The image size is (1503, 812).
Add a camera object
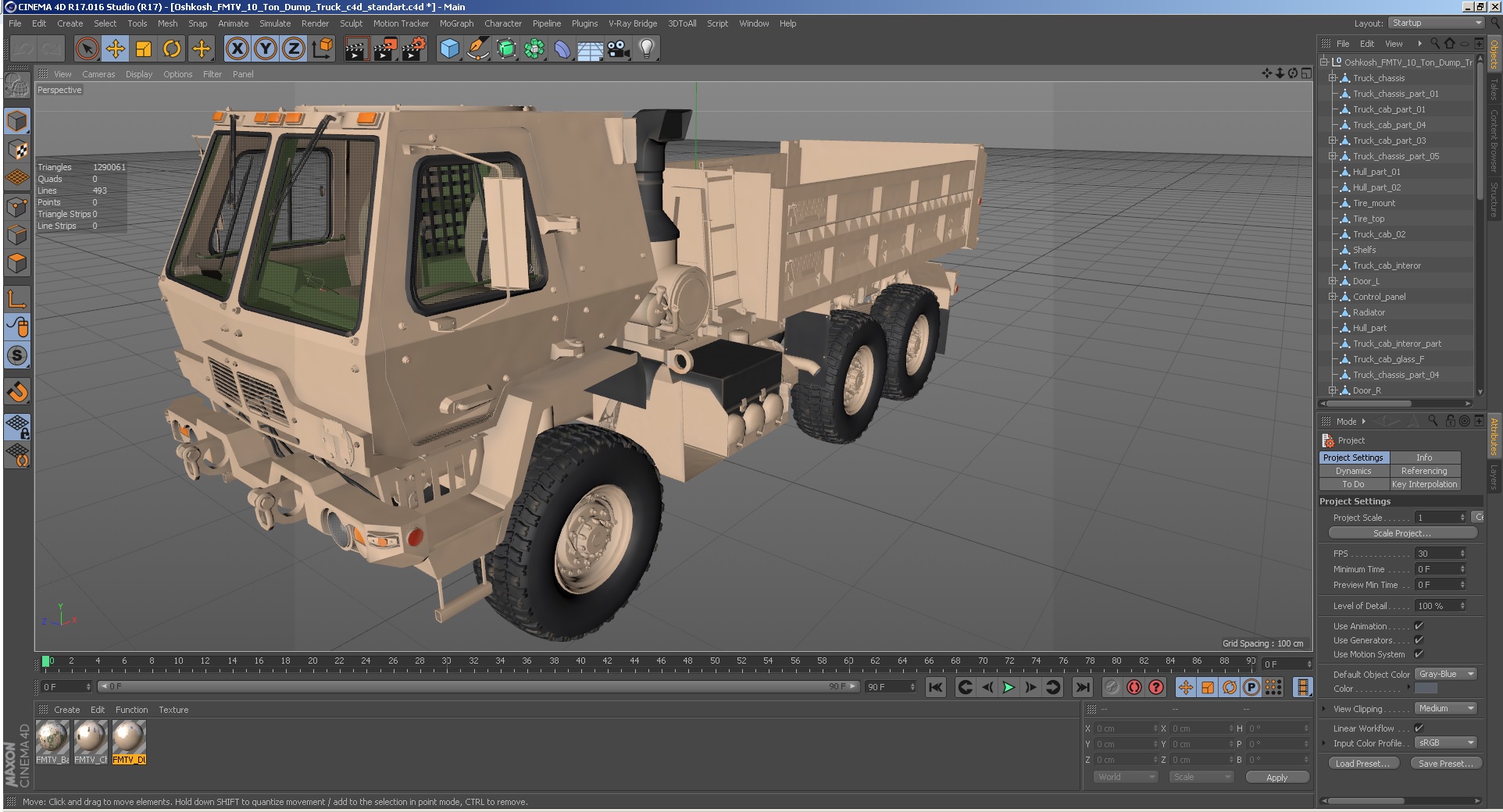pyautogui.click(x=619, y=49)
